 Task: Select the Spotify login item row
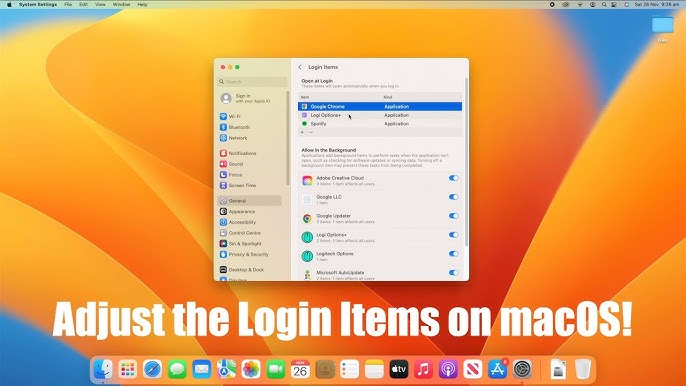[380, 124]
